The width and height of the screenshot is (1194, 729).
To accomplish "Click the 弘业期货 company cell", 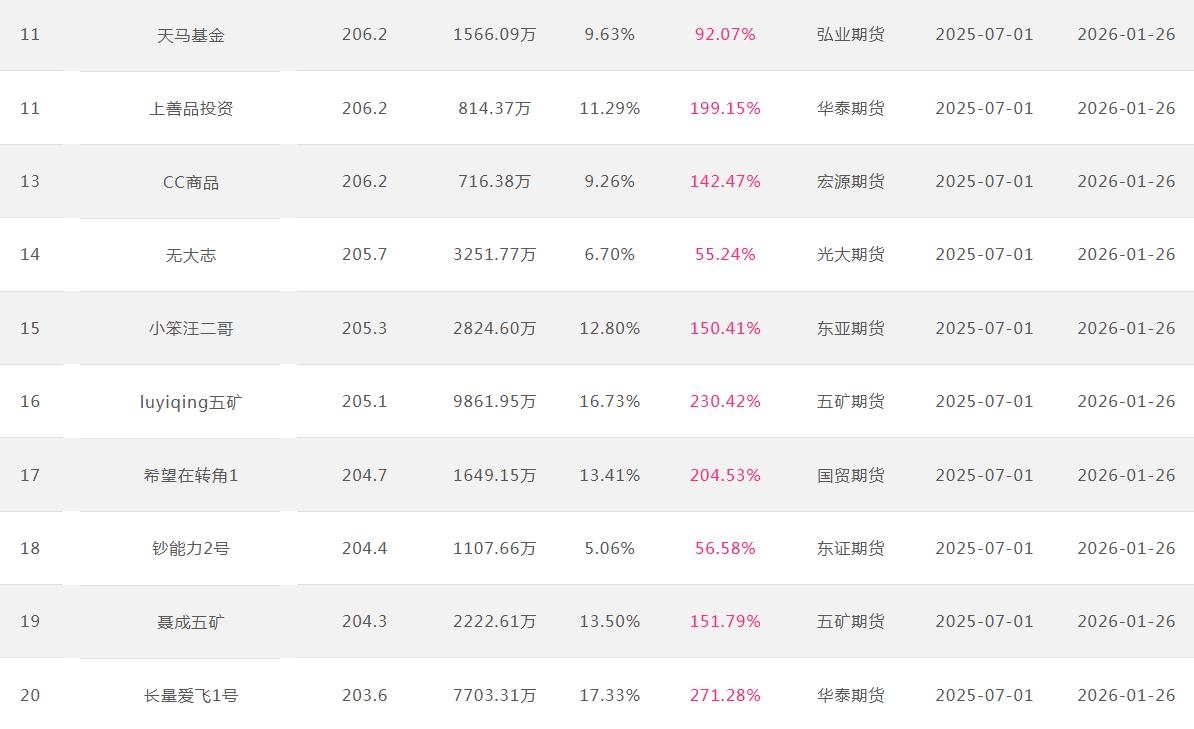I will [850, 35].
